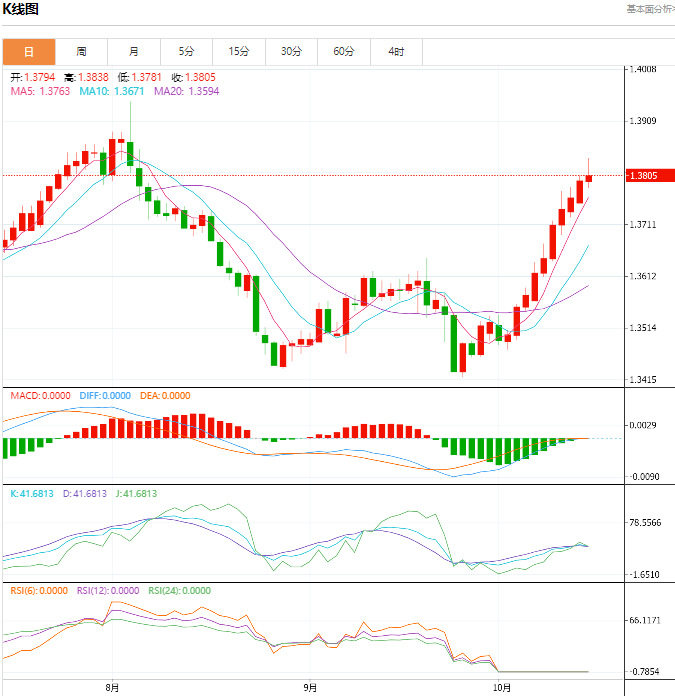Select the 60分 timeframe tab
The height and width of the screenshot is (696, 675).
(343, 51)
